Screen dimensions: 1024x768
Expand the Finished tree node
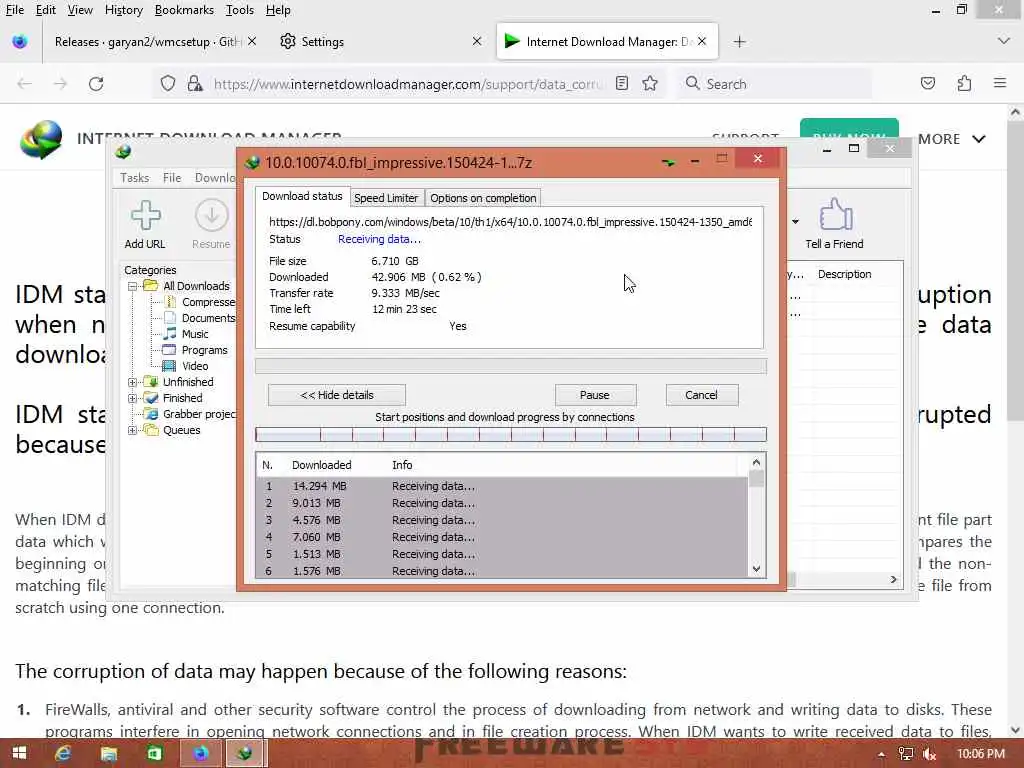[x=133, y=398]
